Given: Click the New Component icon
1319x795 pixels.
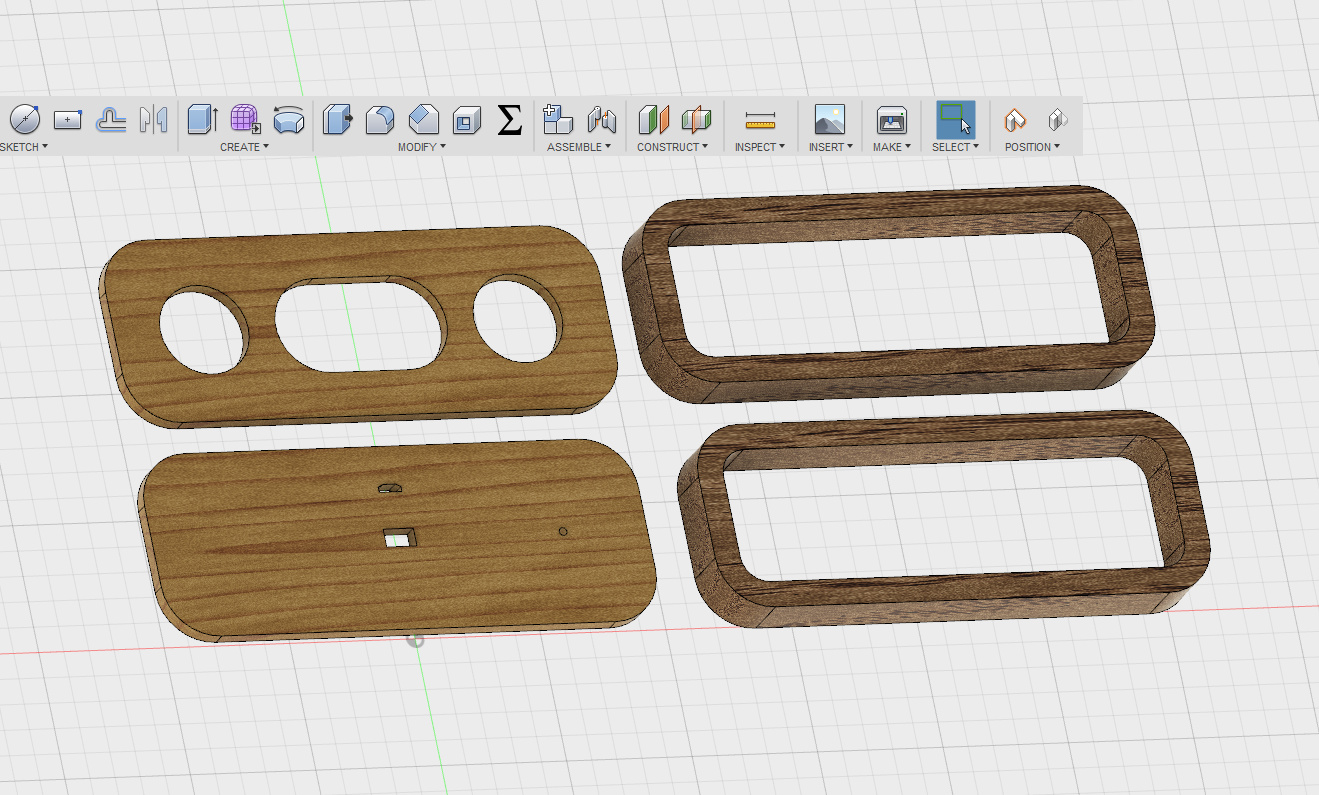Looking at the screenshot, I should click(x=557, y=120).
